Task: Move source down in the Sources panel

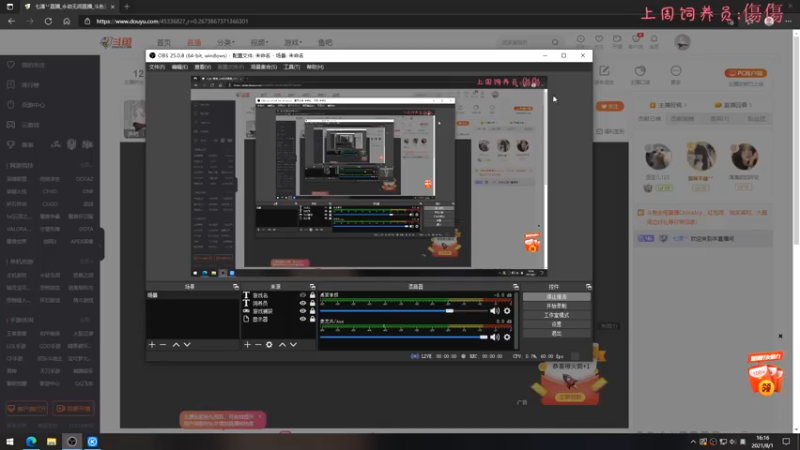Action: point(293,345)
